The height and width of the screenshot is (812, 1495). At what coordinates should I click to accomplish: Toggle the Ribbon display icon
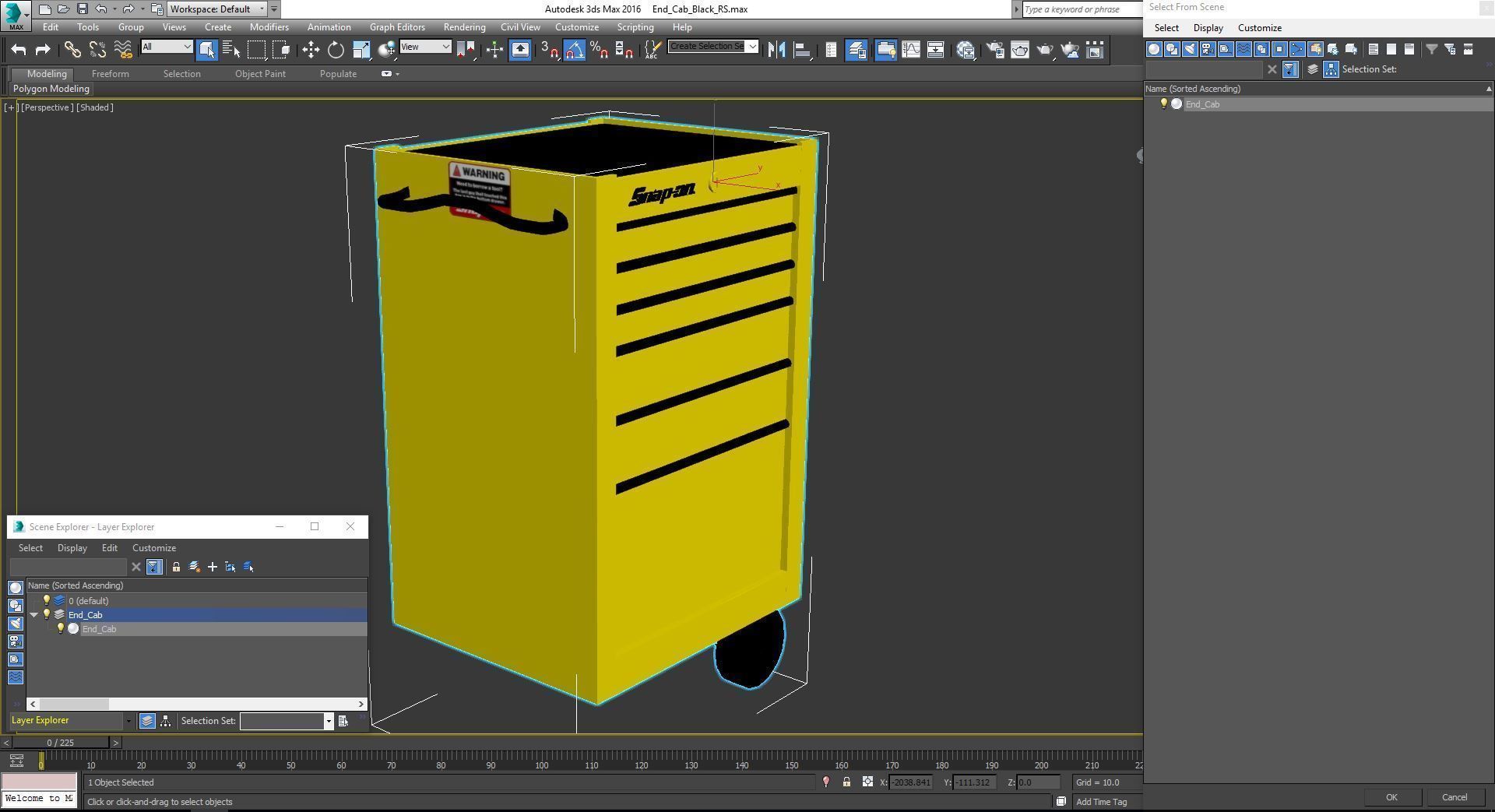[x=885, y=50]
